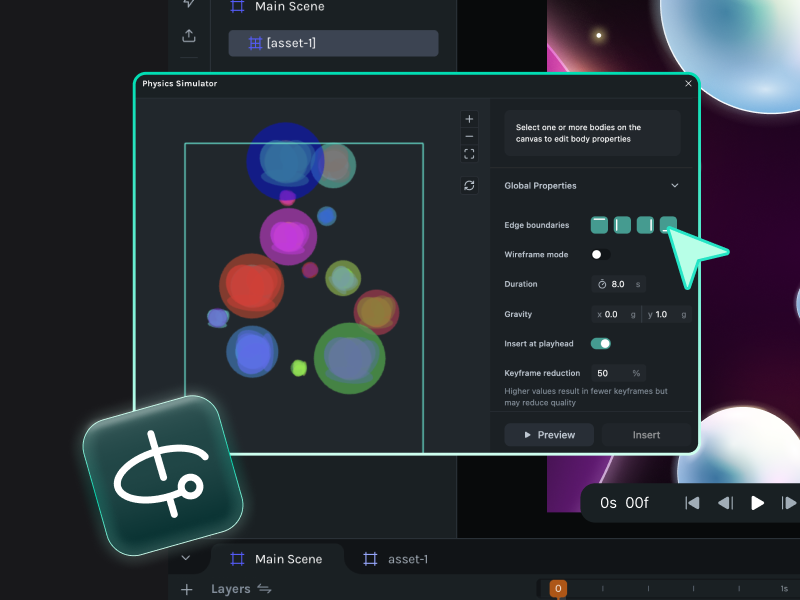The width and height of the screenshot is (800, 600).
Task: Toggle the top edge boundary
Action: [599, 225]
